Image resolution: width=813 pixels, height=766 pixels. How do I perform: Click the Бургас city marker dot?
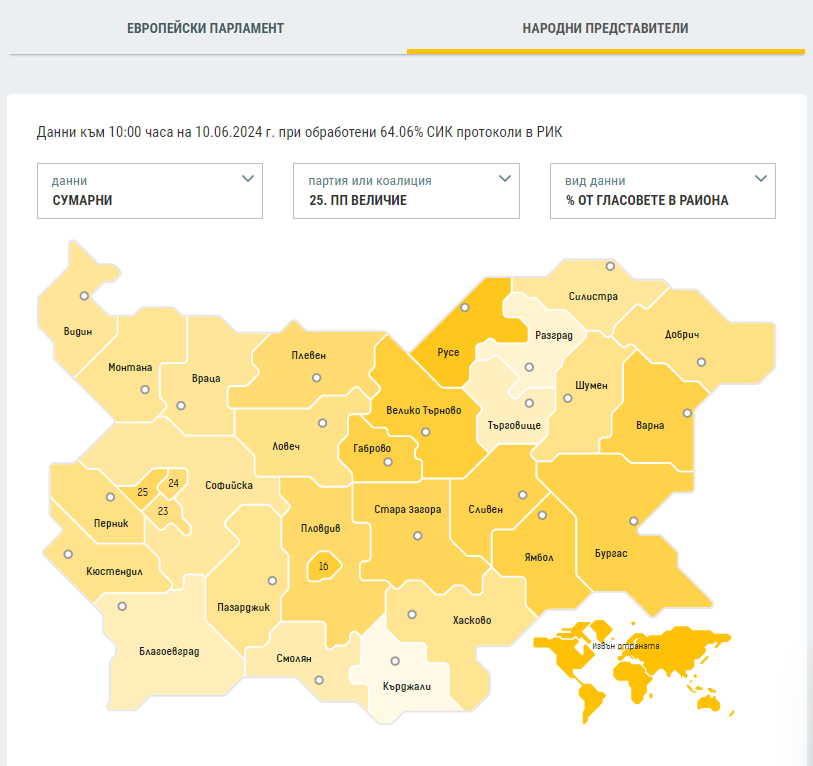(x=633, y=521)
